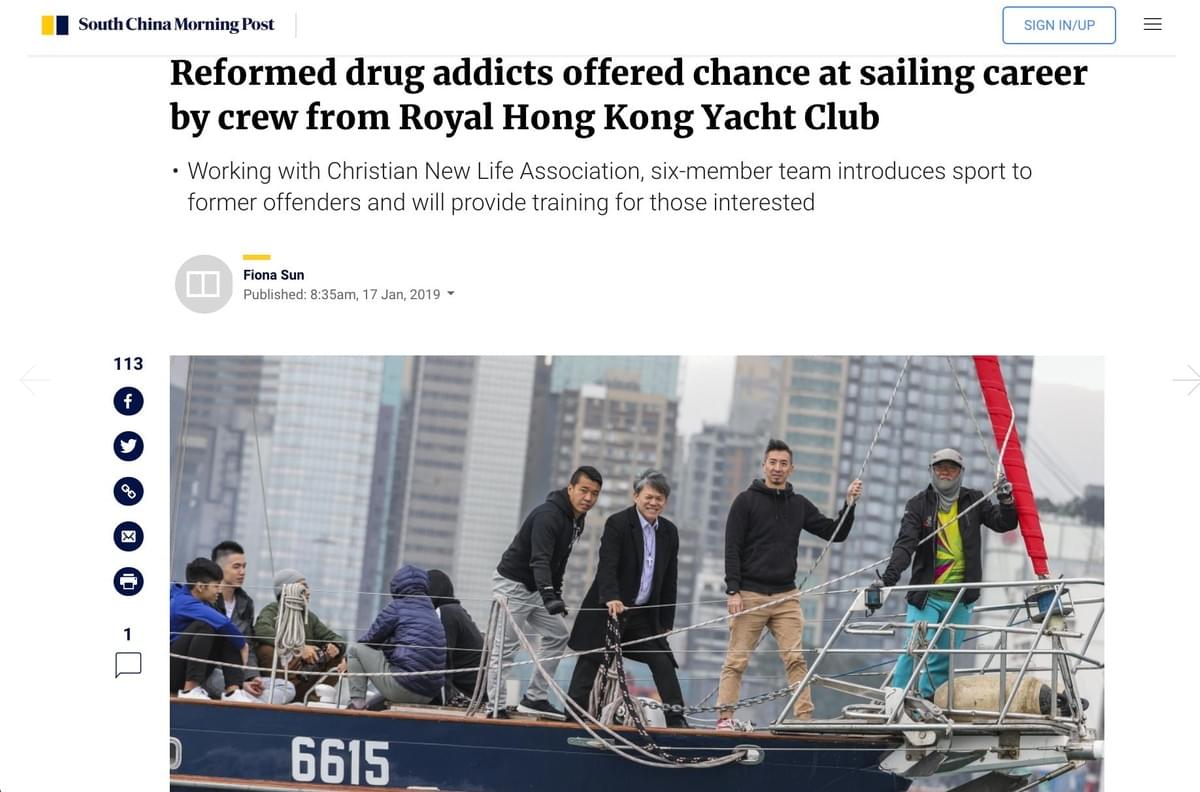
Task: Copy article link via chain icon
Action: 128,491
